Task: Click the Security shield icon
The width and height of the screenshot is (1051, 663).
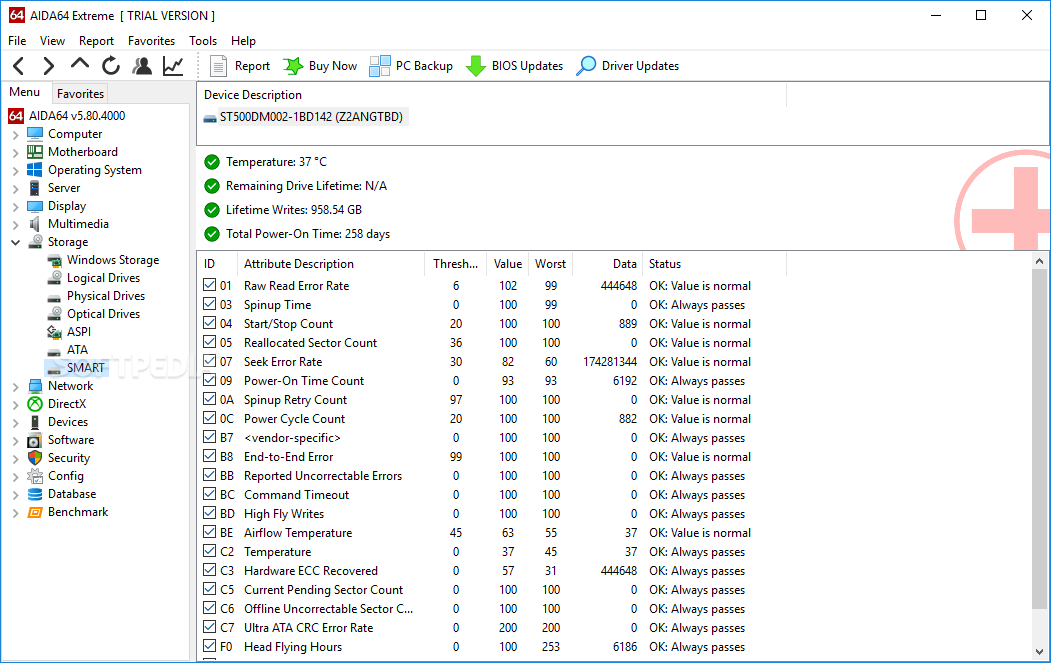Action: [35, 458]
